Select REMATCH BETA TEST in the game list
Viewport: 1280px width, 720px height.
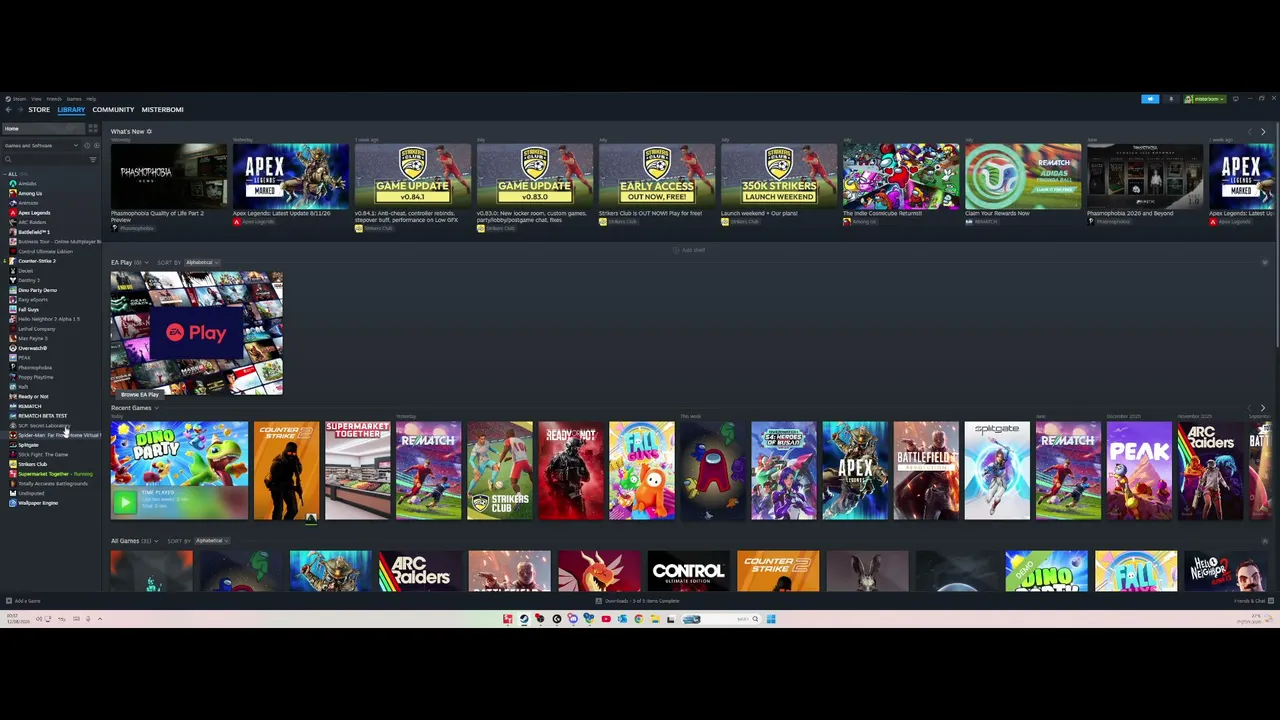click(41, 416)
